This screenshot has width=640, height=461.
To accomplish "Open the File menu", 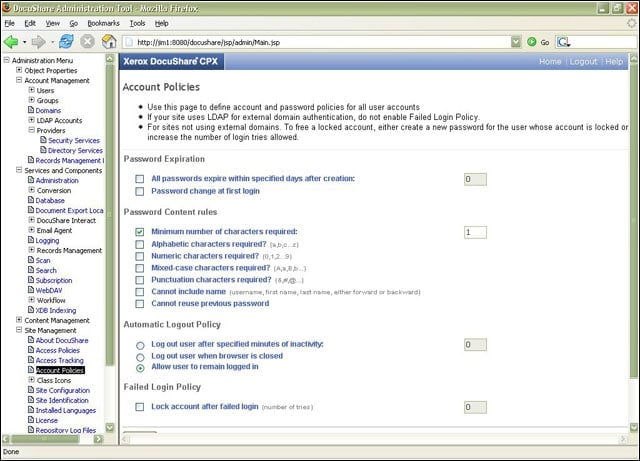I will (10, 23).
